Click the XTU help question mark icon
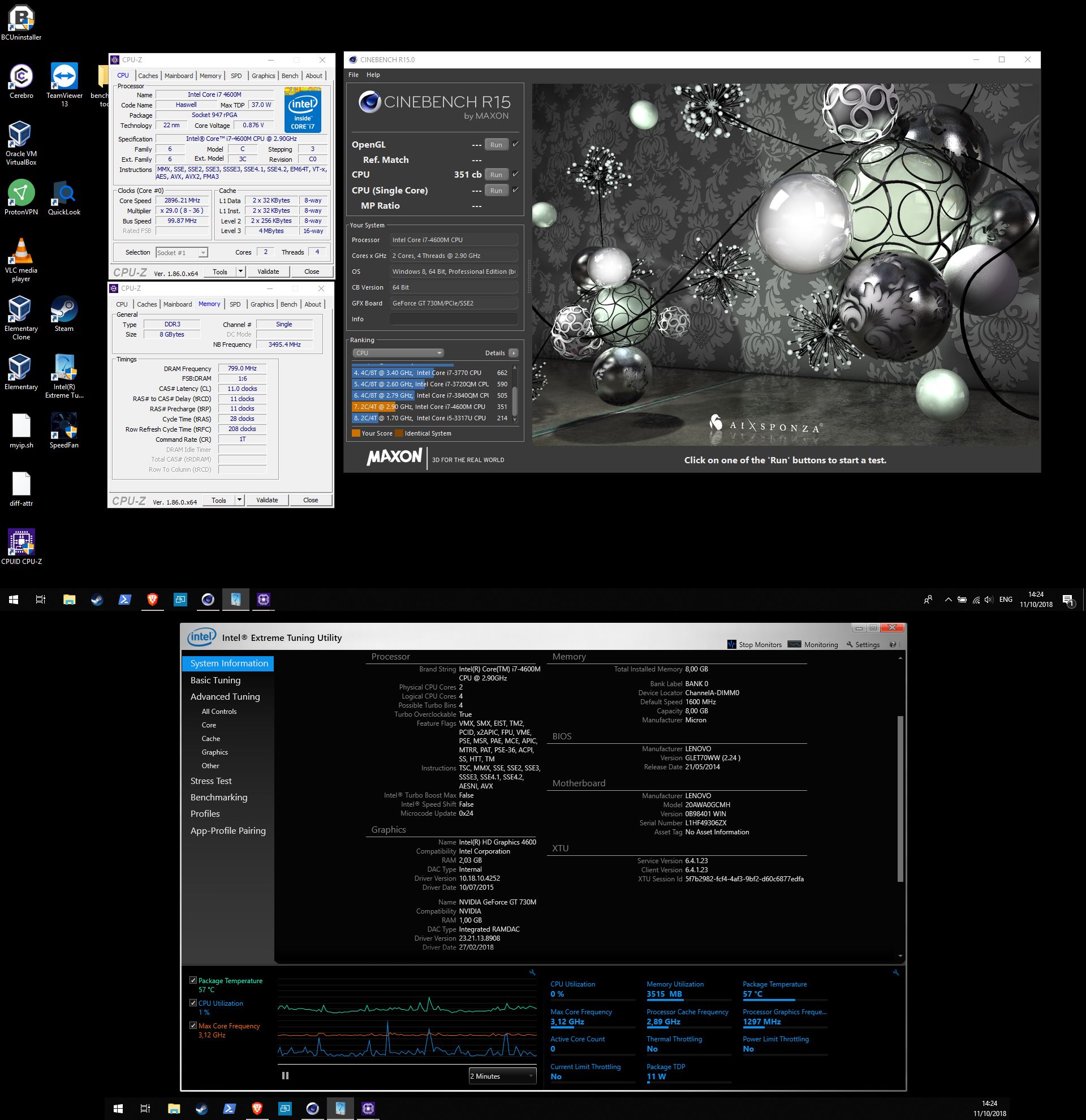The width and height of the screenshot is (1086, 1120). click(893, 645)
